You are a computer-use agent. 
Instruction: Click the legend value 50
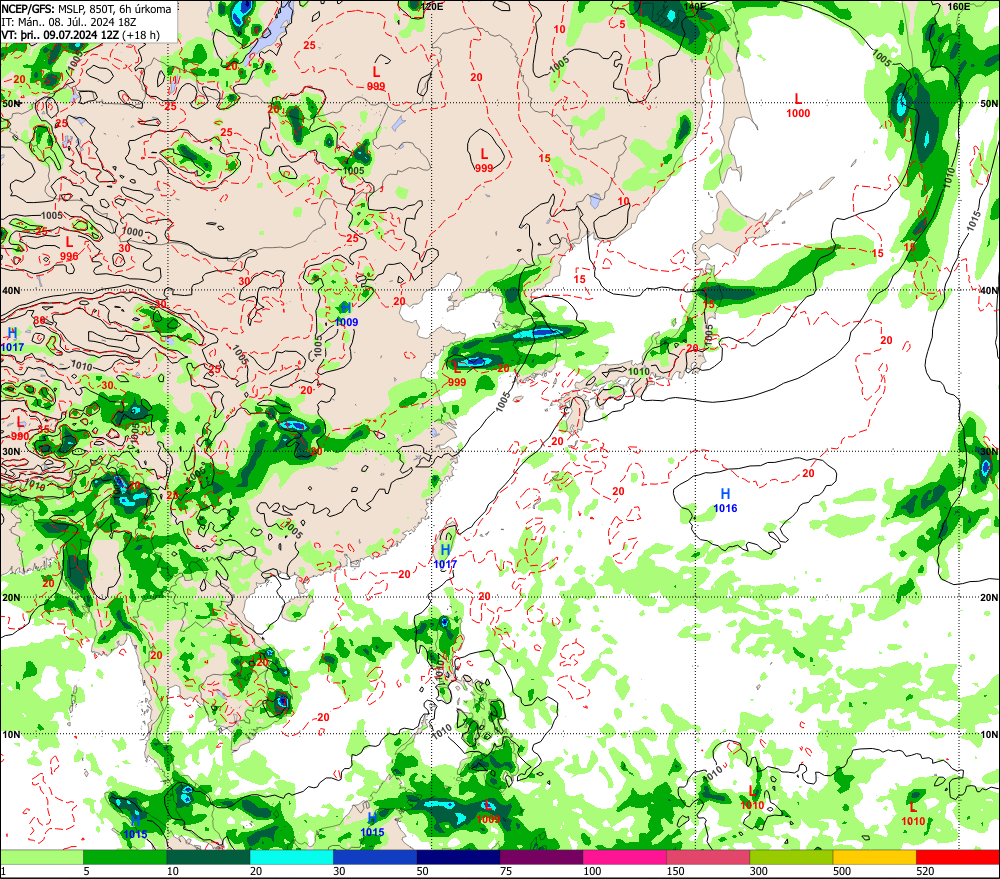[423, 871]
